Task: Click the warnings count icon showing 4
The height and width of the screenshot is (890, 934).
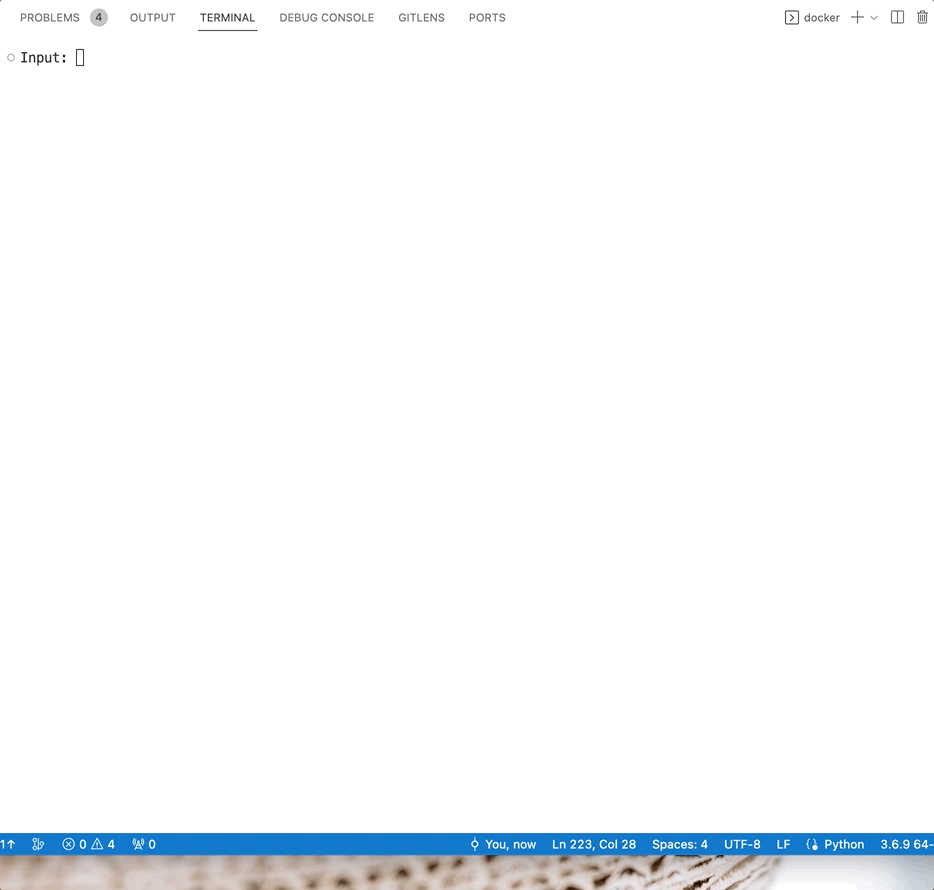Action: pyautogui.click(x=103, y=844)
